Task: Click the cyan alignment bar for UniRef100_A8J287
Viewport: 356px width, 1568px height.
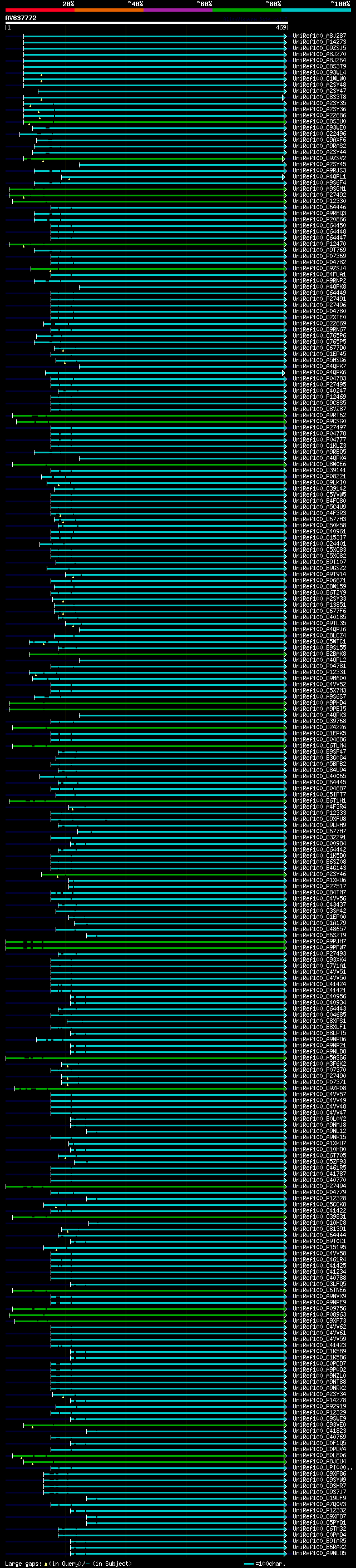Action: tap(154, 36)
